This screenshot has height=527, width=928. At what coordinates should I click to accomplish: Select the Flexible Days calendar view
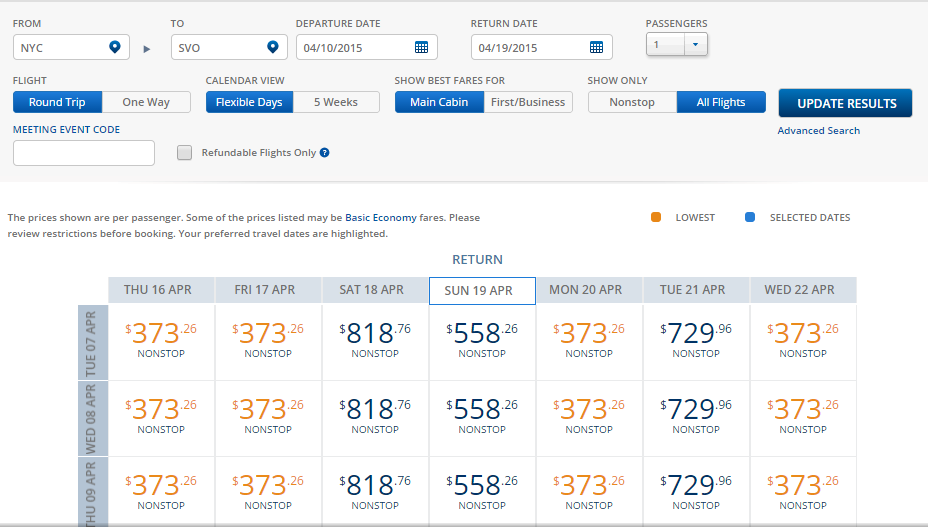click(x=249, y=102)
